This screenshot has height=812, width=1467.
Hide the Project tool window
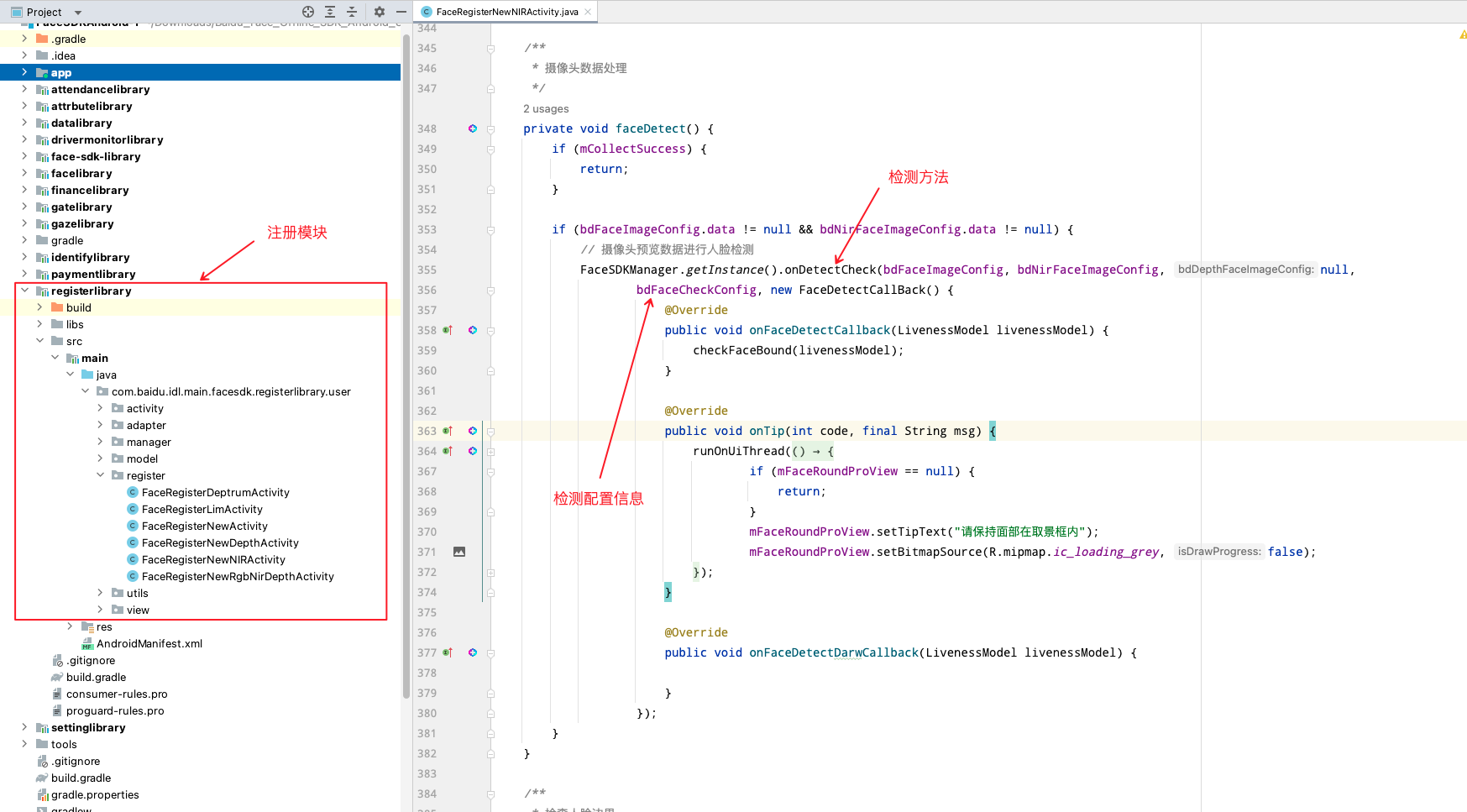(x=401, y=12)
